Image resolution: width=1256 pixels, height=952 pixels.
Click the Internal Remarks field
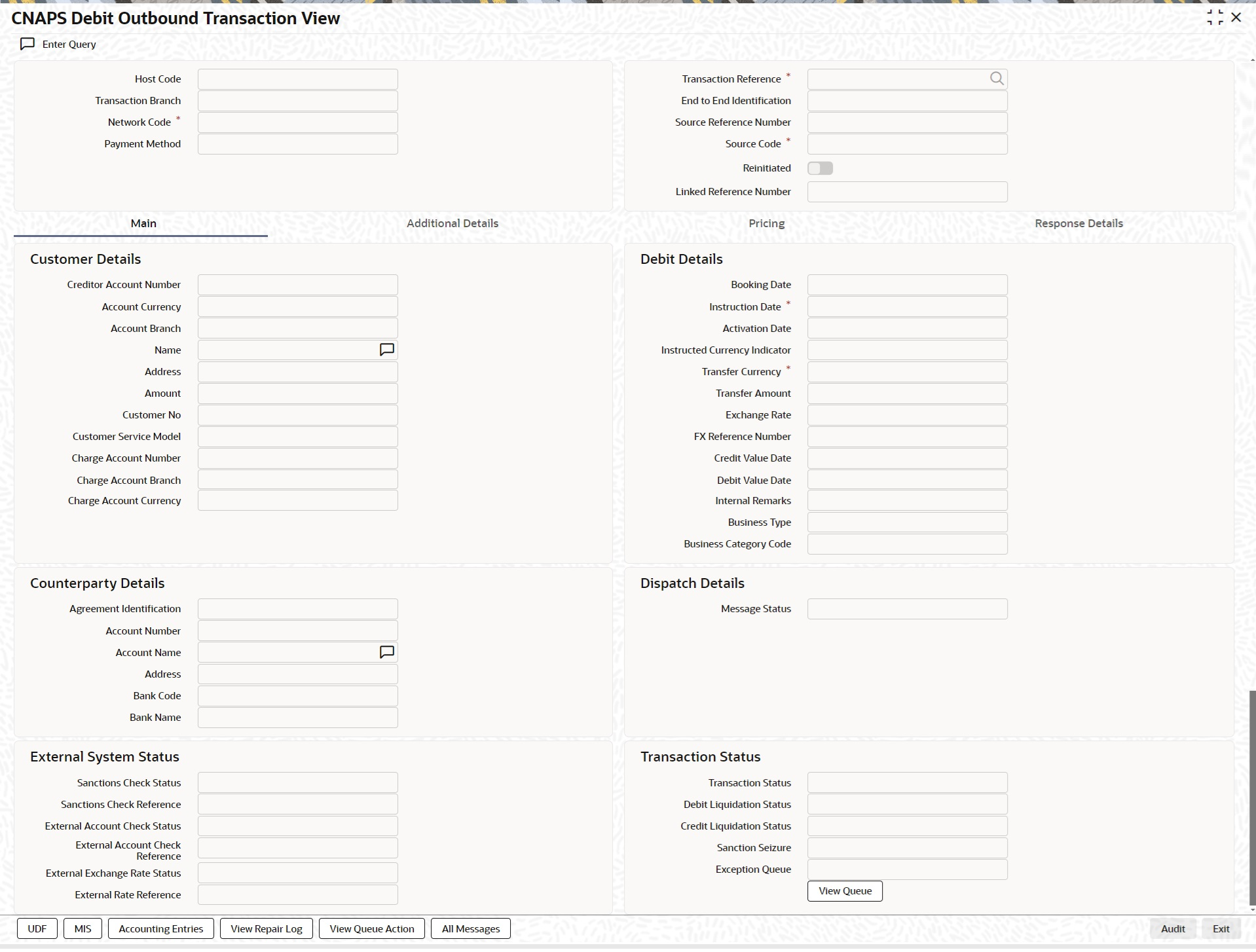coord(908,501)
